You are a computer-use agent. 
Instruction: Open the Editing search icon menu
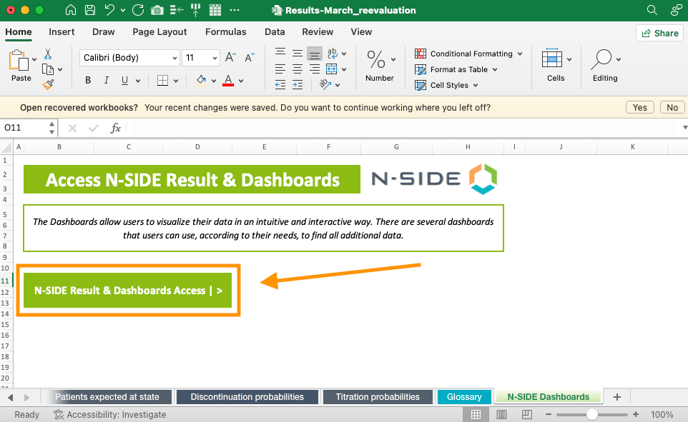coord(604,62)
